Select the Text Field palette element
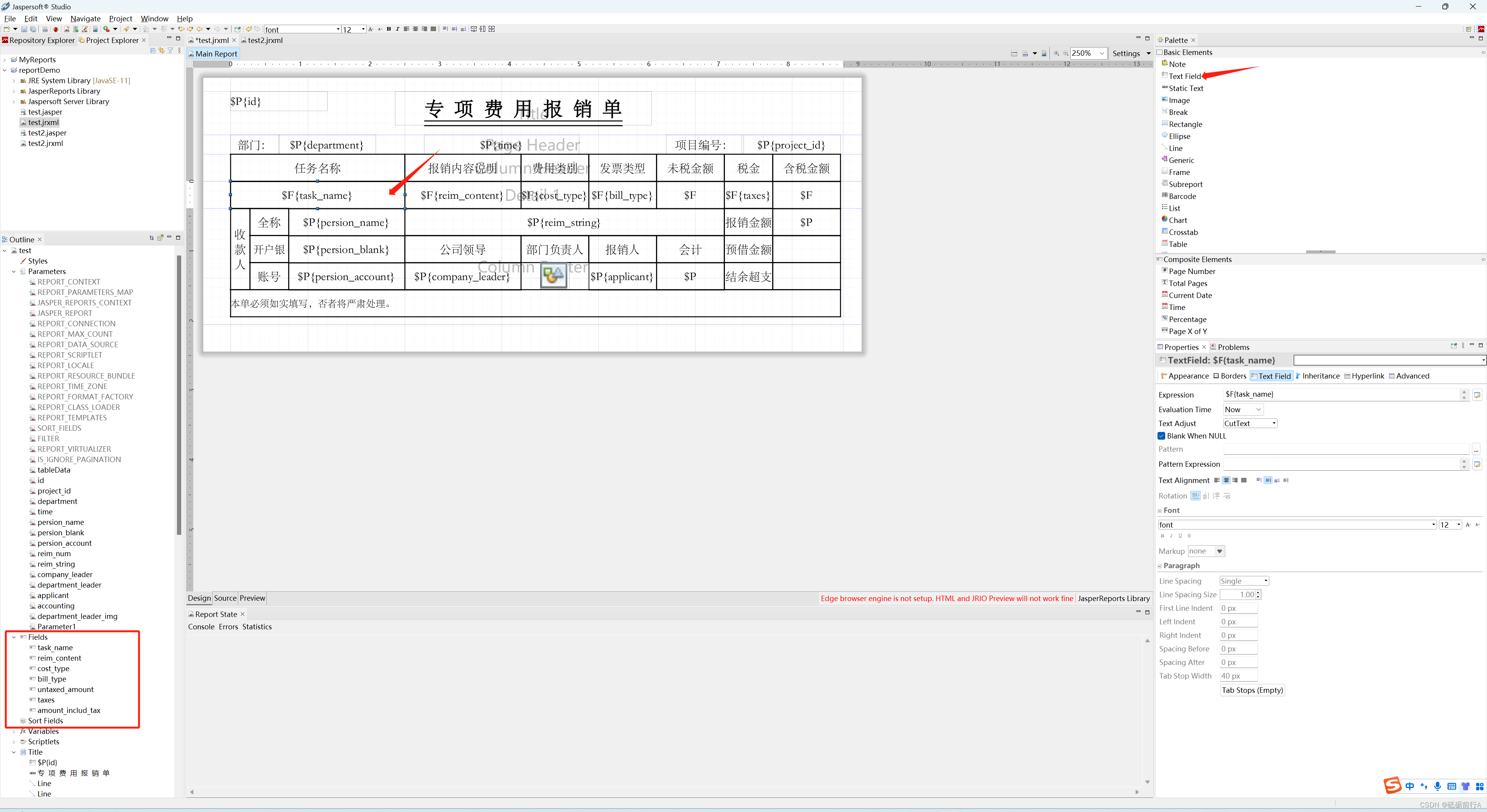 [x=1181, y=76]
